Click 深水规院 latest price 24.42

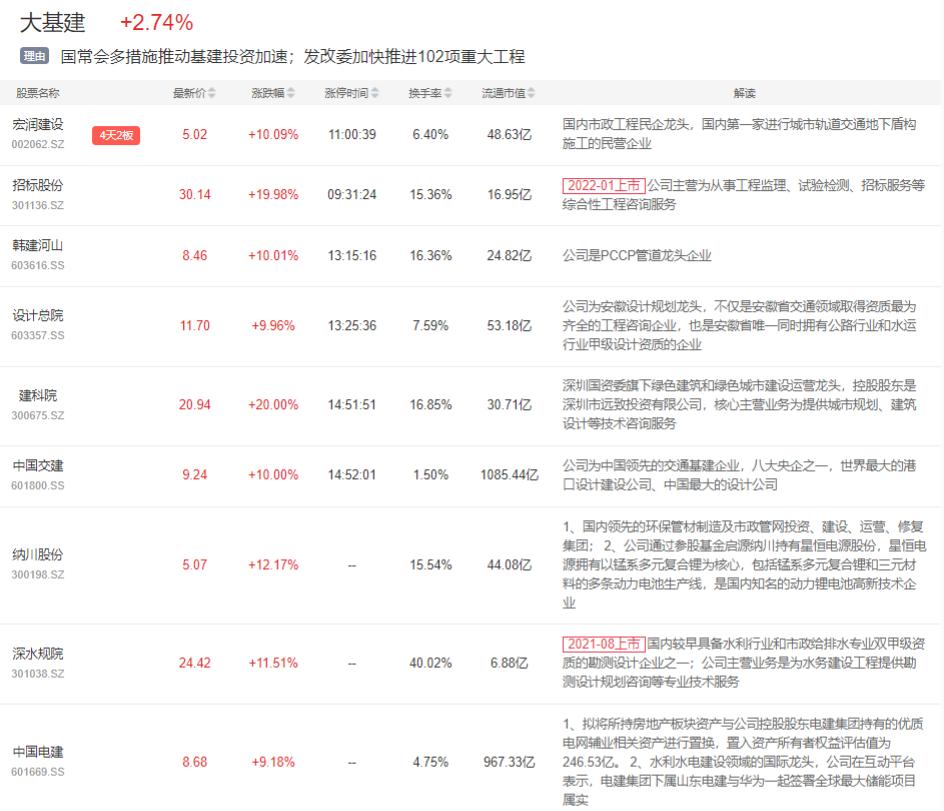pyautogui.click(x=194, y=663)
